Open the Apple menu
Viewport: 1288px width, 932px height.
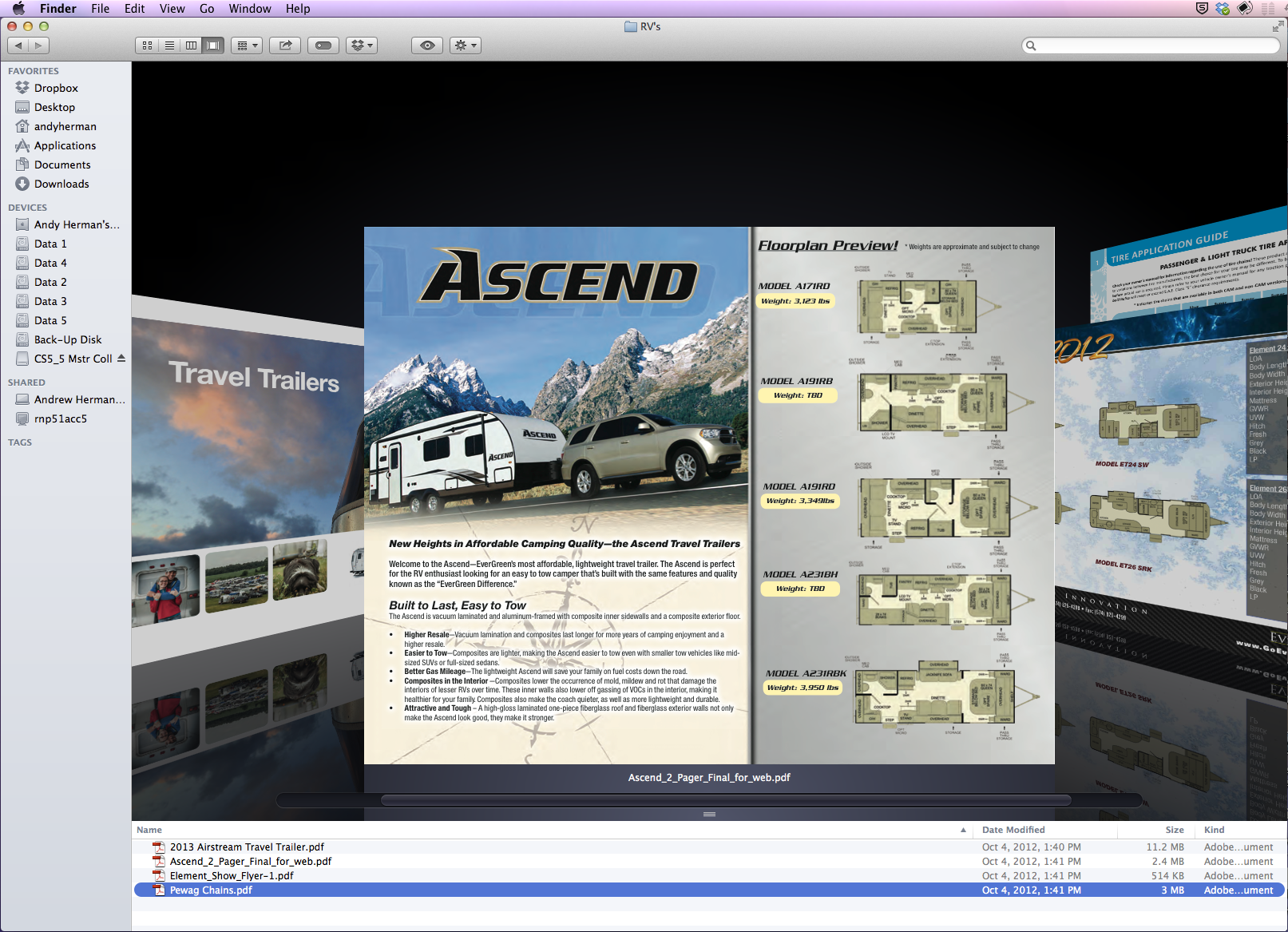(18, 9)
